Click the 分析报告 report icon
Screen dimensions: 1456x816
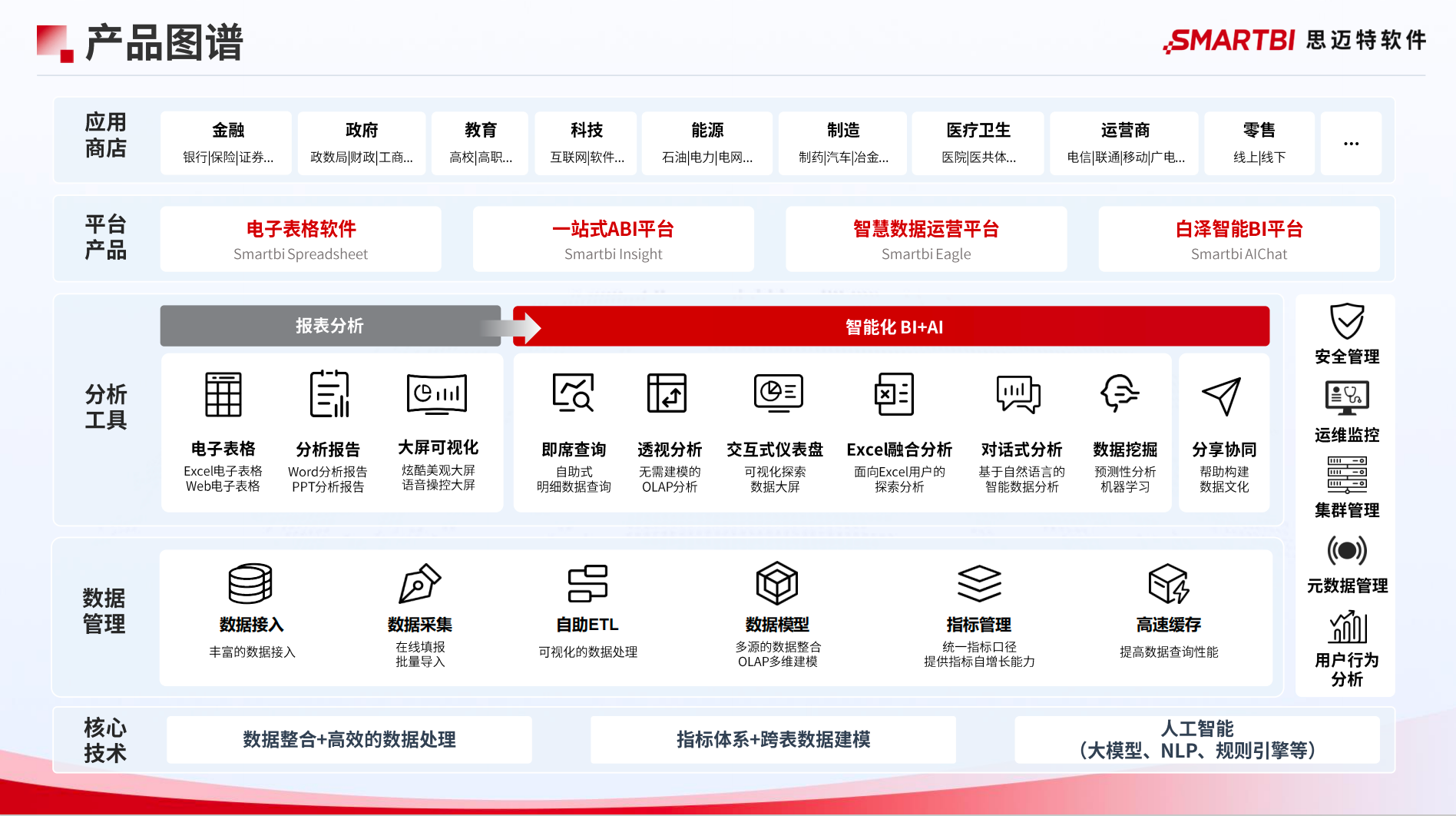[x=329, y=394]
